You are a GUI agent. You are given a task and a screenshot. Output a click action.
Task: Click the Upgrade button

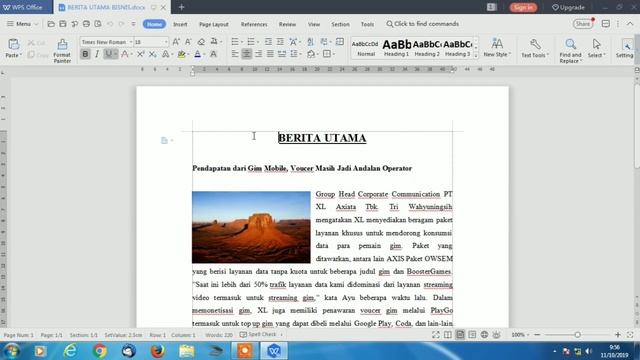click(568, 7)
